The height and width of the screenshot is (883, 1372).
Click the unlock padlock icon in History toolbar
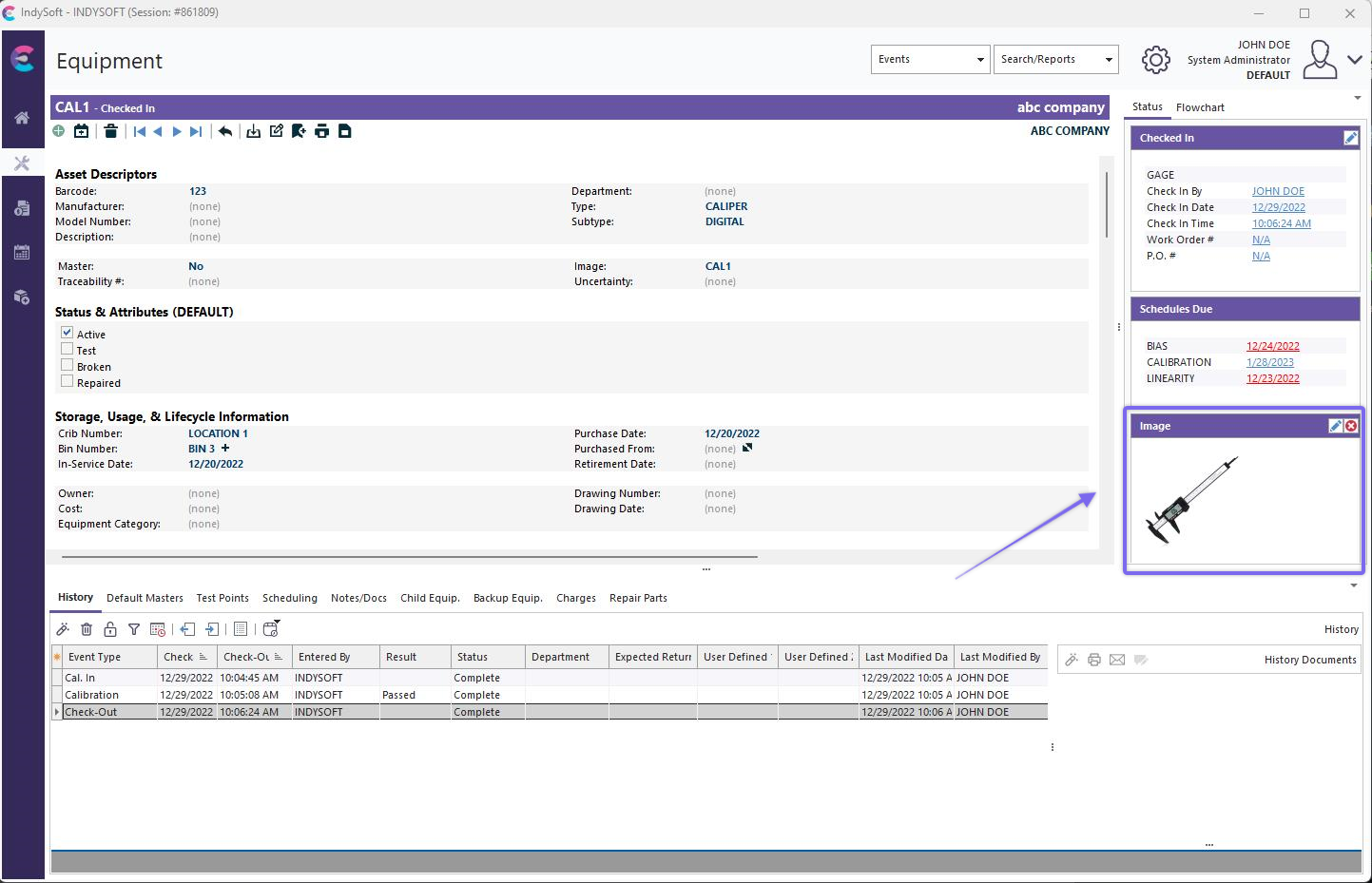[110, 629]
